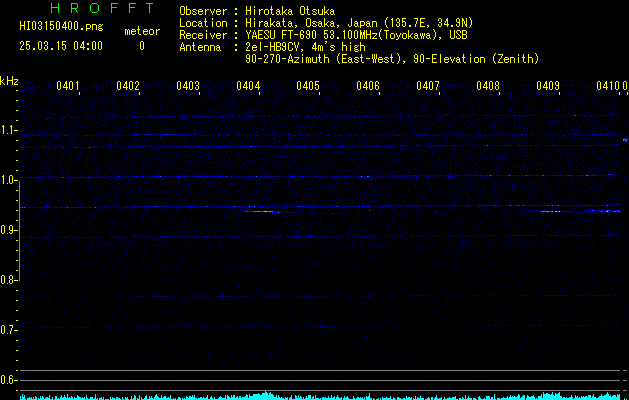
Task: Click the date stamp 25.03.15 04:00
Action: point(61,46)
